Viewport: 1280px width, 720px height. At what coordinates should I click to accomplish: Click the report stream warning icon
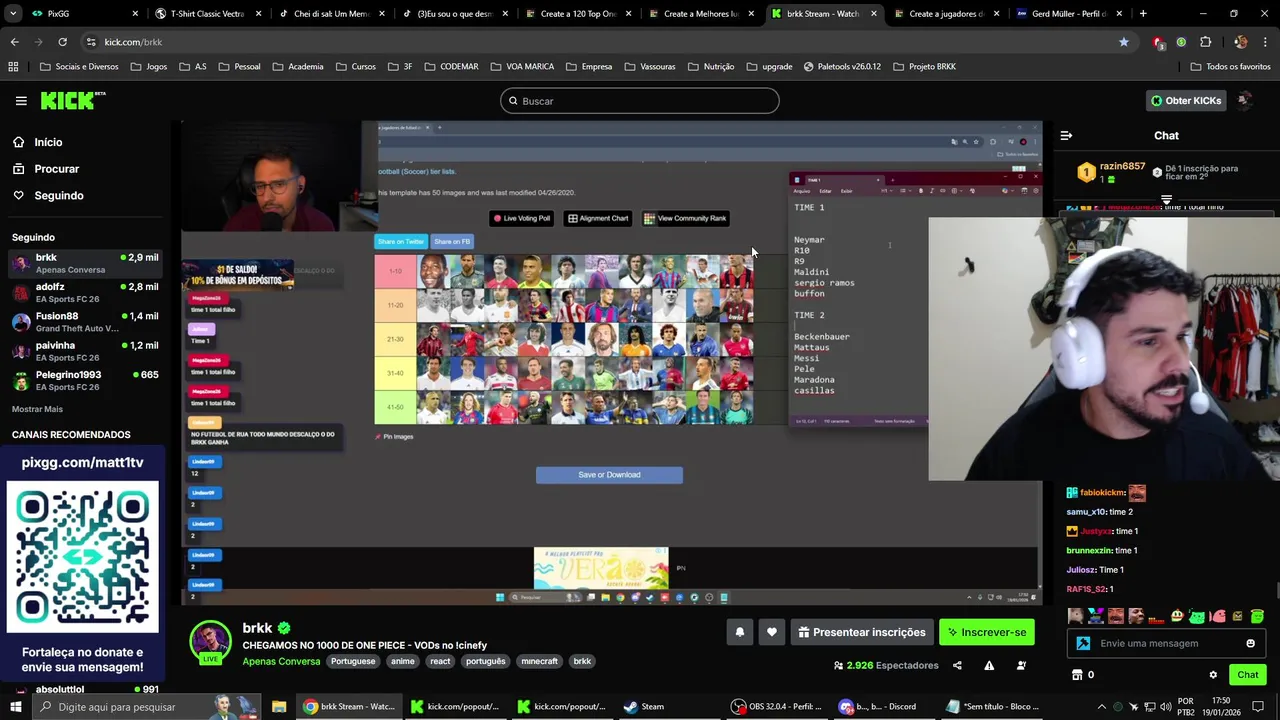(x=989, y=665)
